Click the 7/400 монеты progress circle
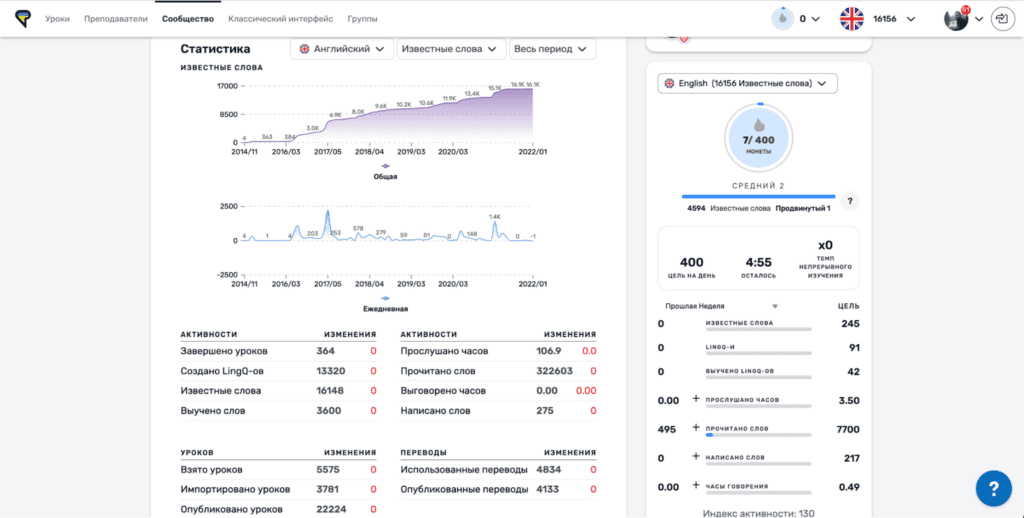Screen dimensions: 1024x518 pos(759,138)
